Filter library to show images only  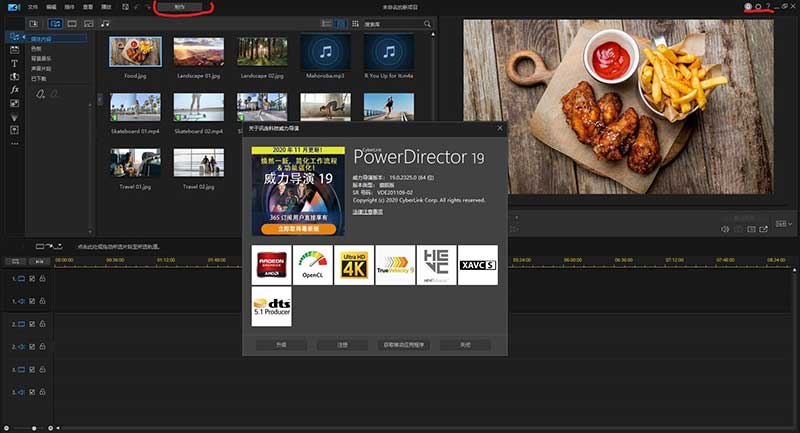pos(89,23)
